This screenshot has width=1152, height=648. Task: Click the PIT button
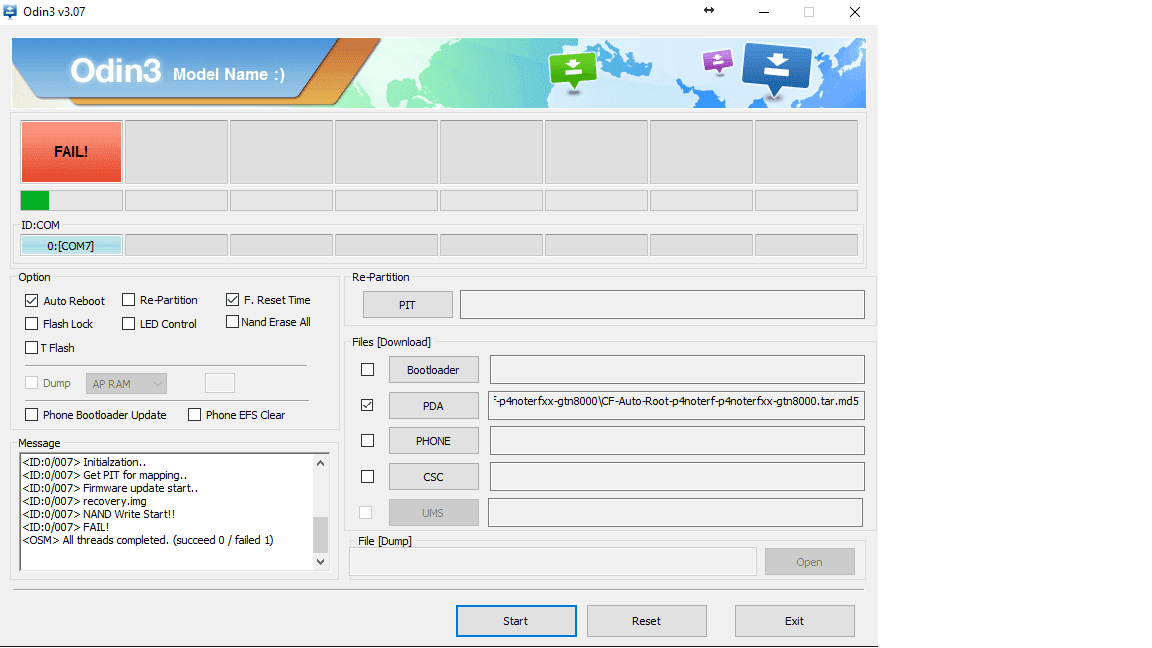pyautogui.click(x=408, y=304)
